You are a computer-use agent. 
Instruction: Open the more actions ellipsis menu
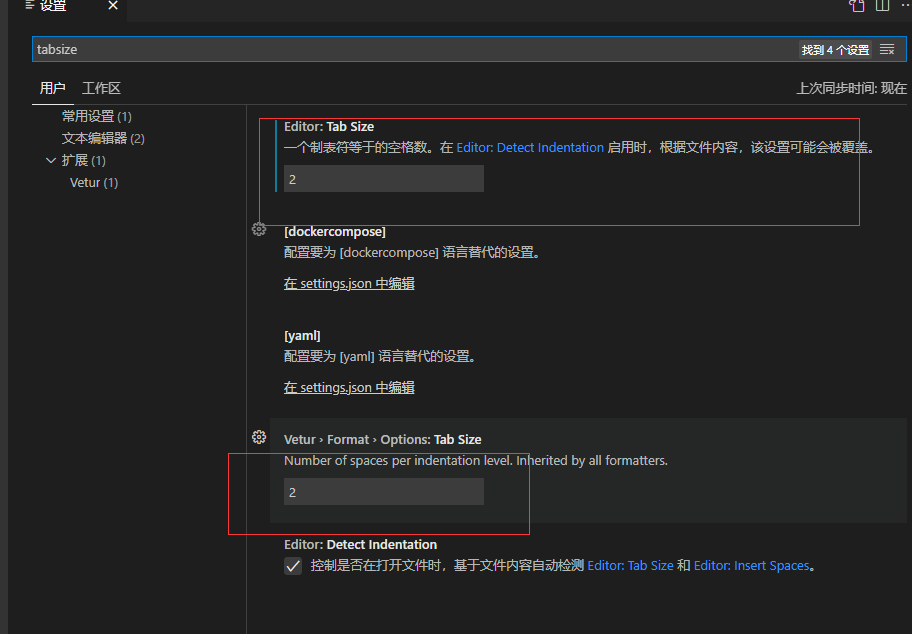[905, 6]
